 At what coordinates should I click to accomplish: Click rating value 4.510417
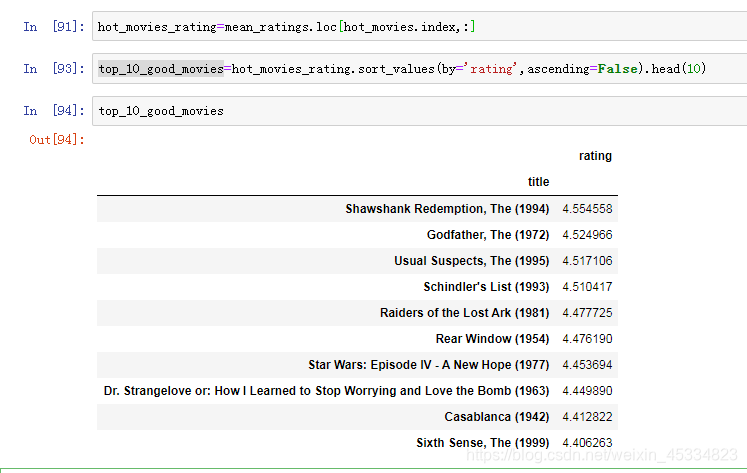[587, 287]
